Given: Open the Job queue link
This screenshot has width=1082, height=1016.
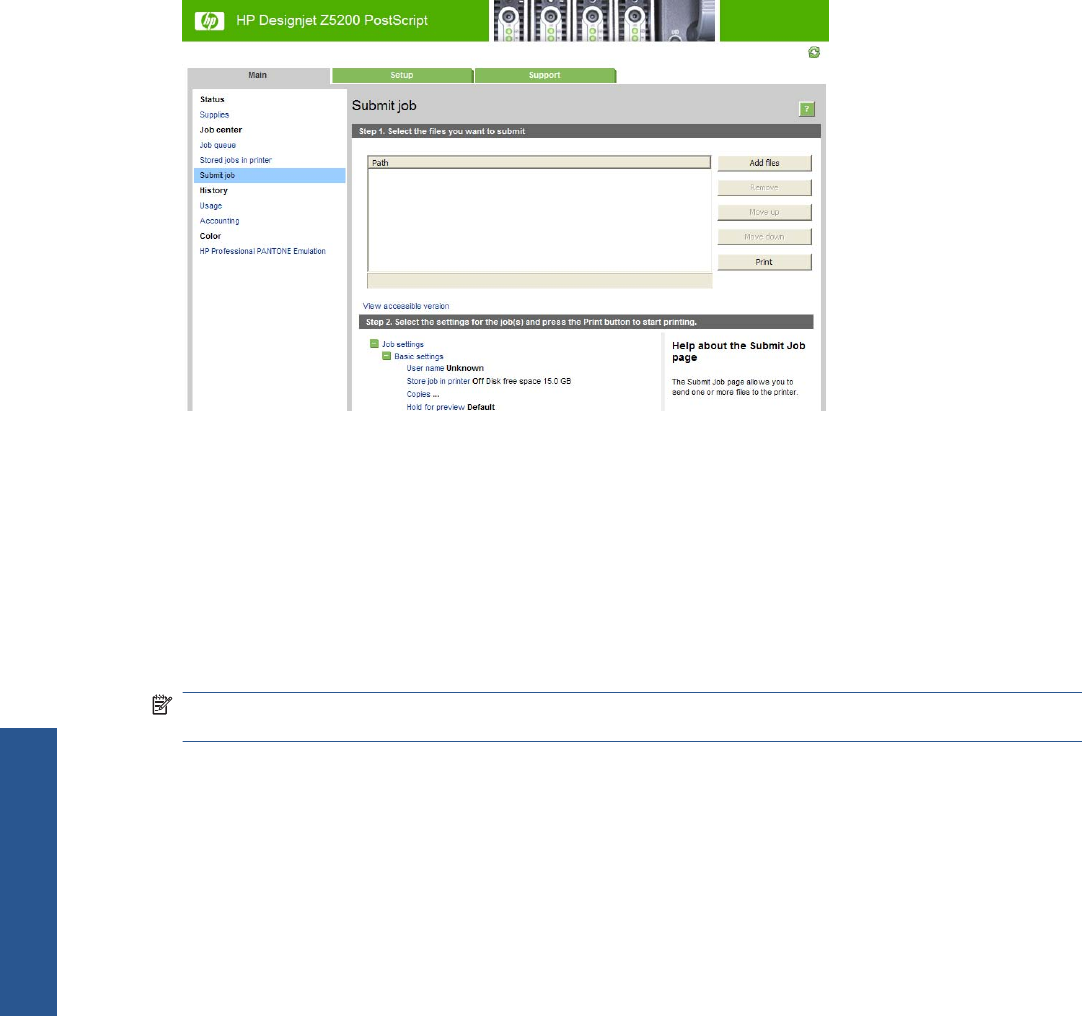Looking at the screenshot, I should [x=218, y=146].
